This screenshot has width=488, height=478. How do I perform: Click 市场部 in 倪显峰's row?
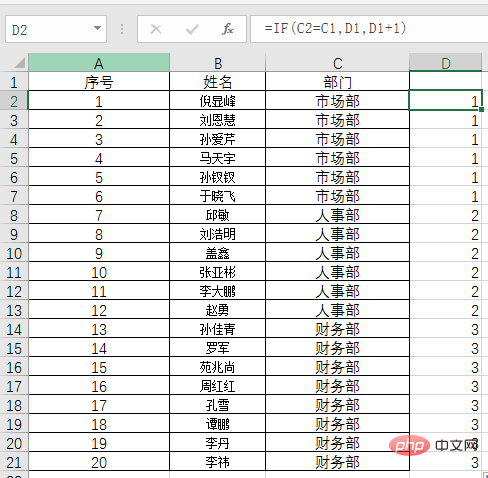(x=337, y=100)
